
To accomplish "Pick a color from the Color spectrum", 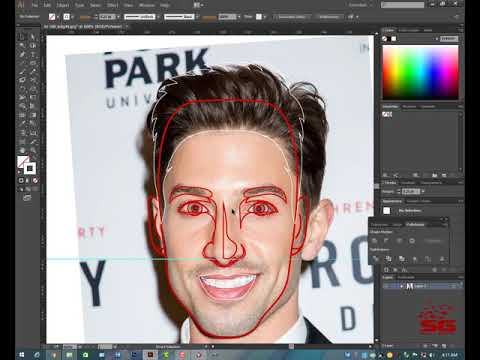I will [420, 72].
